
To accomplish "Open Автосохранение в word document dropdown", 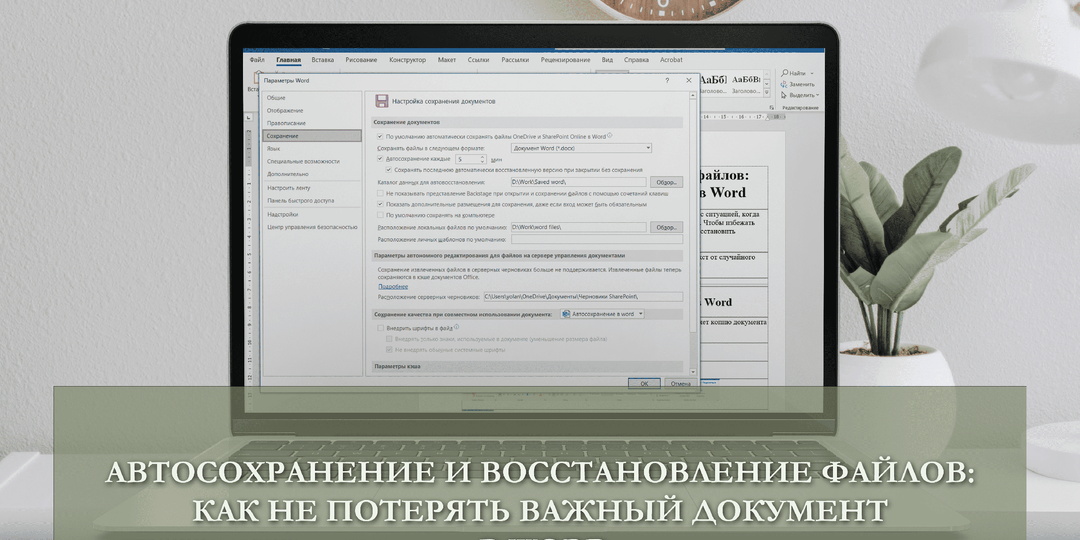I will pyautogui.click(x=603, y=313).
